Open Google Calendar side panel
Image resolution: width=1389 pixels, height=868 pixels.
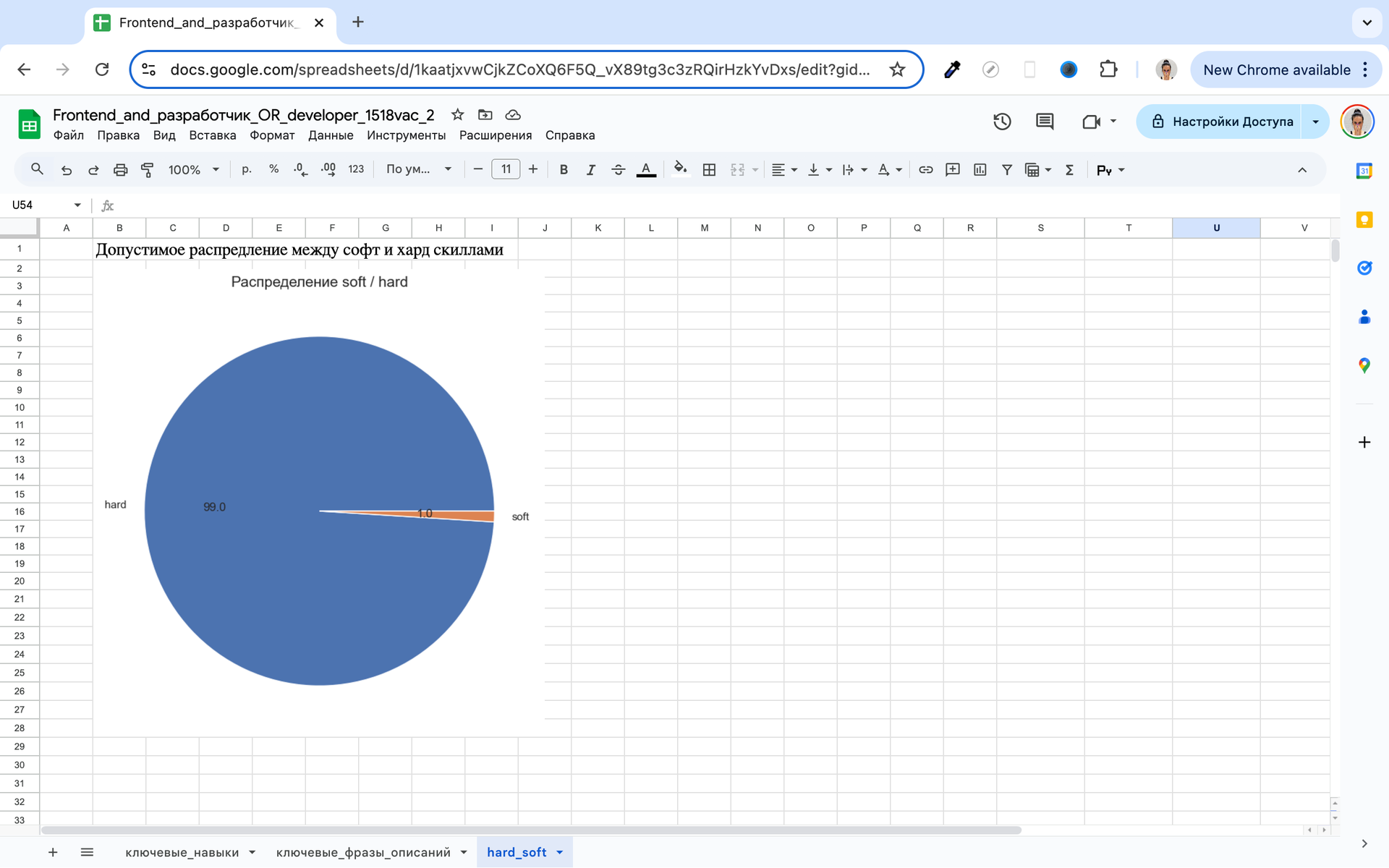(x=1364, y=171)
